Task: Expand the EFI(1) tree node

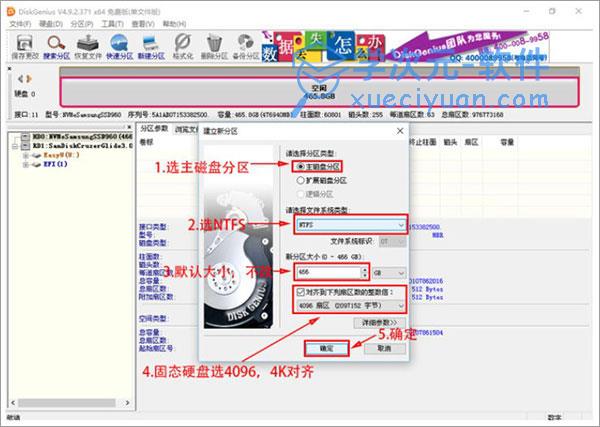Action: [x=26, y=165]
